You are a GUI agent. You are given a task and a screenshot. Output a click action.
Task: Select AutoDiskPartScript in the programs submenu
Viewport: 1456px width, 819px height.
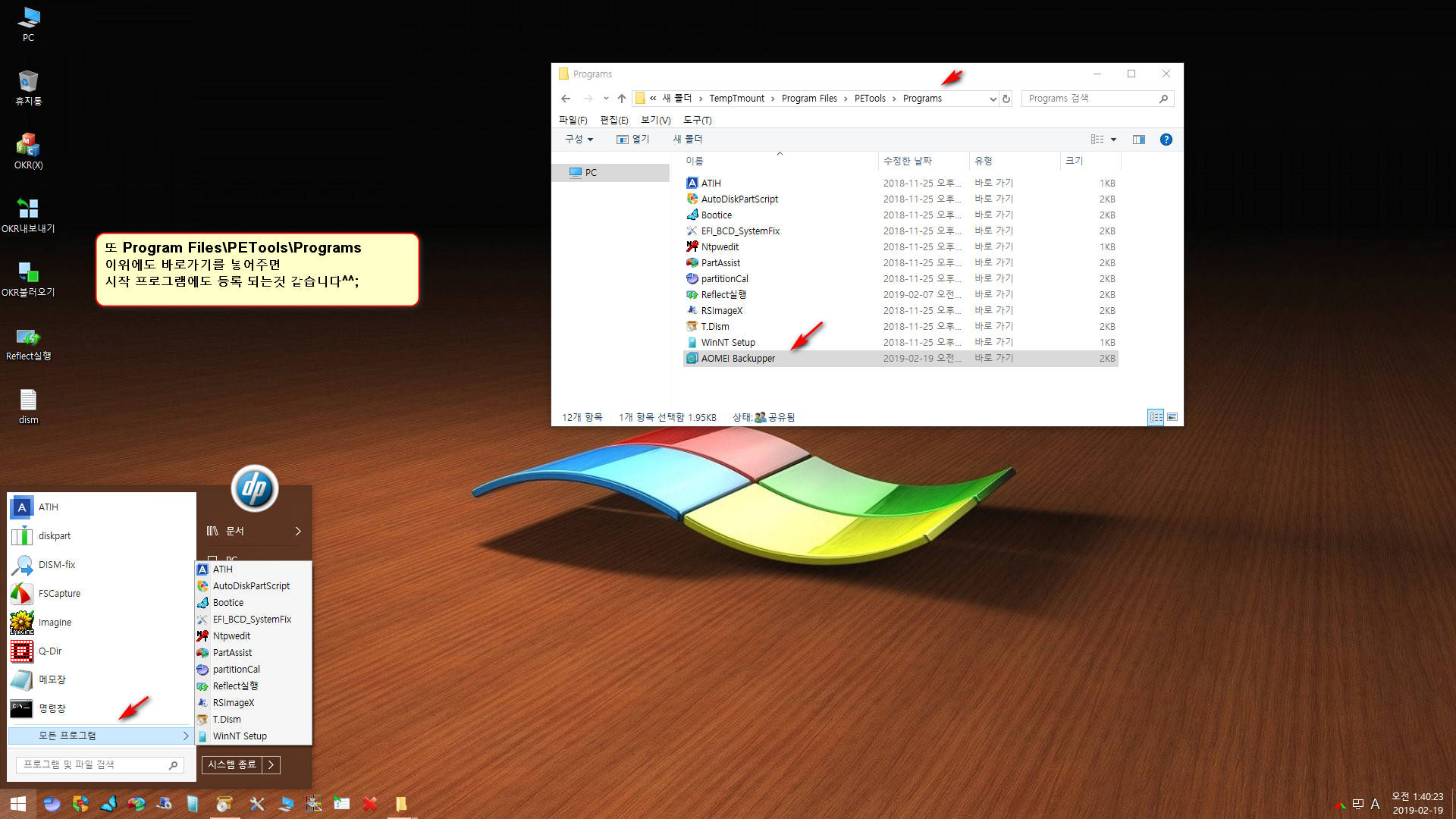click(253, 585)
